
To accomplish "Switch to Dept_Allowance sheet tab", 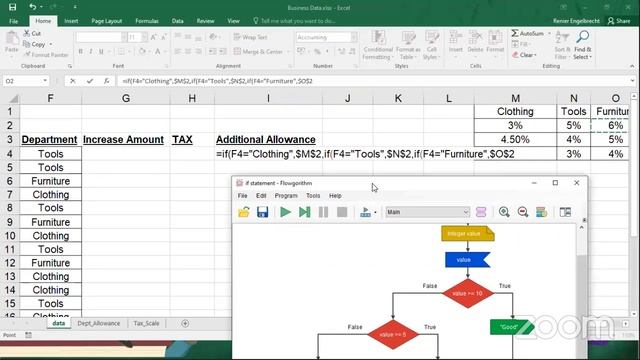I will coord(99,323).
